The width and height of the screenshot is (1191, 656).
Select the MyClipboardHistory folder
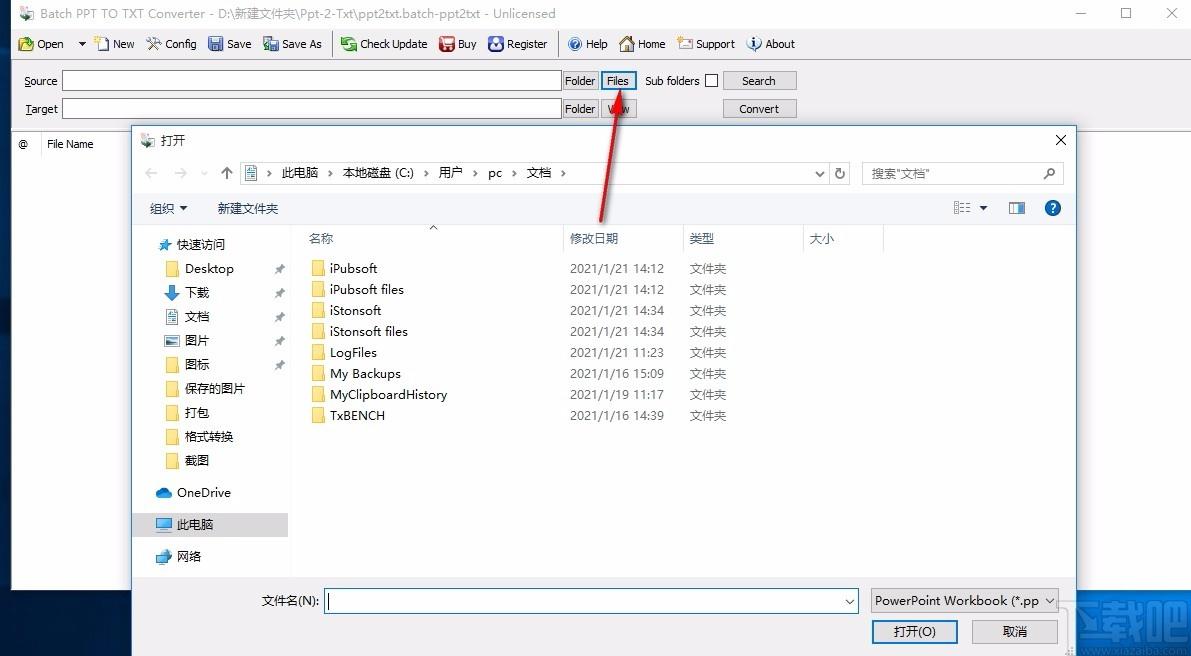(388, 395)
